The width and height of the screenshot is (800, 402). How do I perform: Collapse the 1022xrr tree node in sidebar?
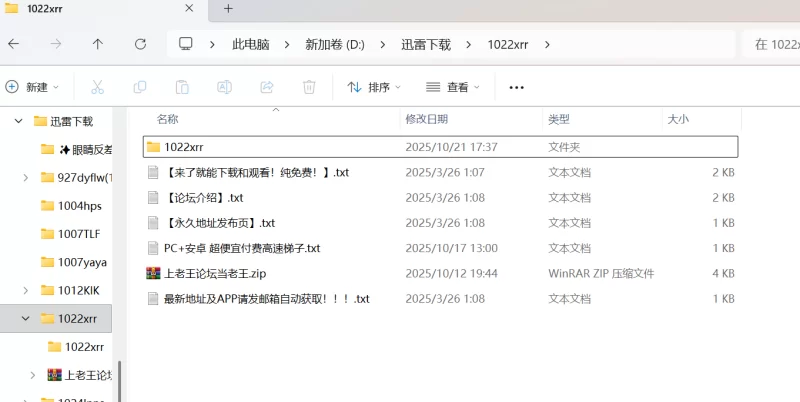(x=26, y=318)
